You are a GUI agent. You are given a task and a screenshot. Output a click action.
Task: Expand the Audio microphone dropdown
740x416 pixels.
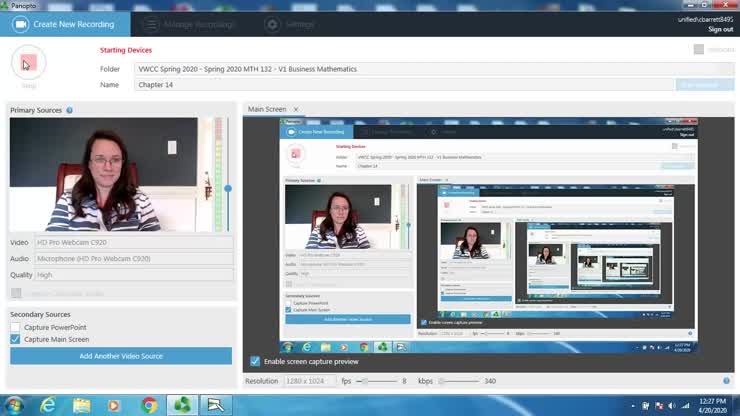point(133,258)
